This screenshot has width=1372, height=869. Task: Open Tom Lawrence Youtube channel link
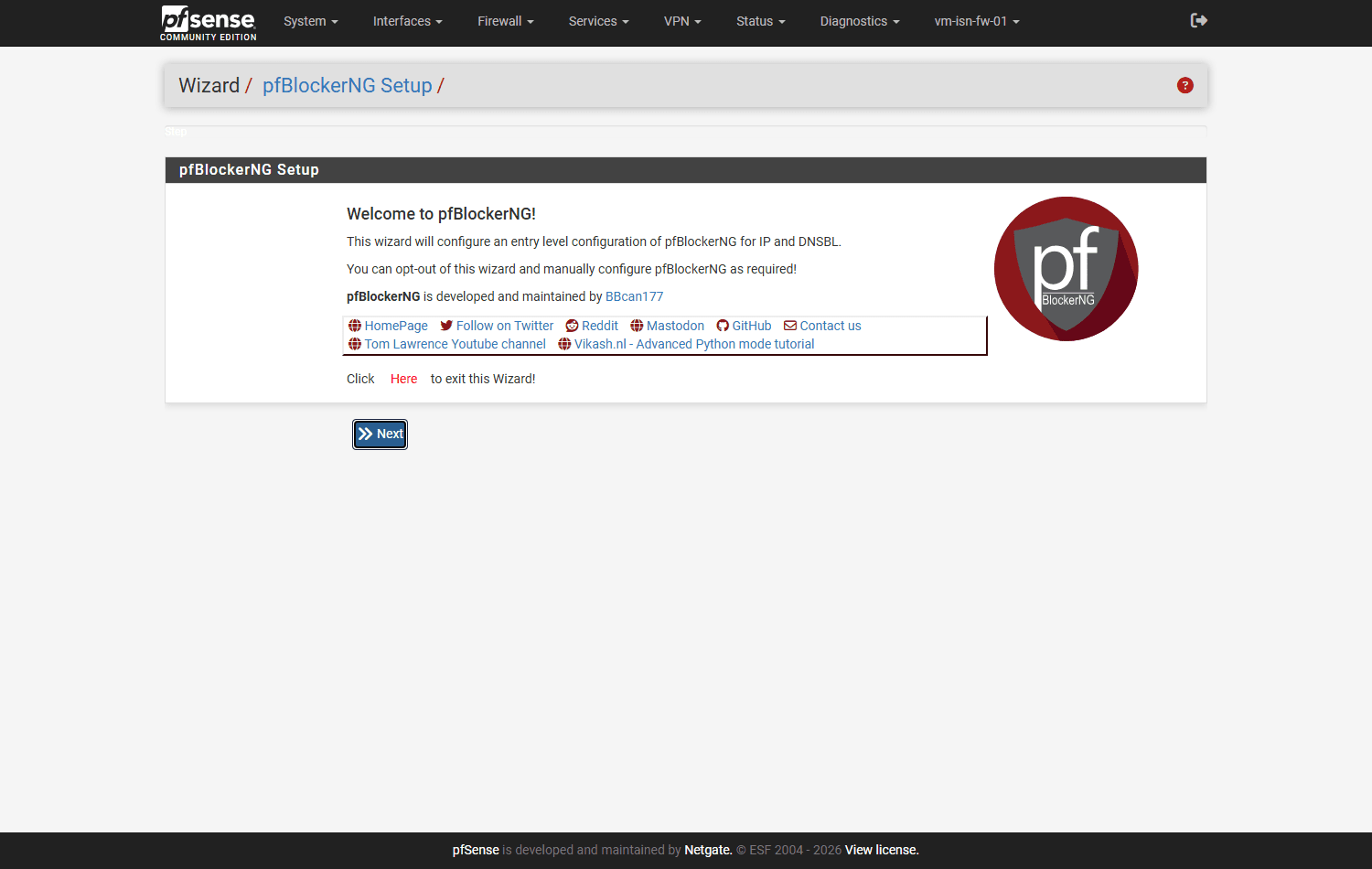click(456, 344)
